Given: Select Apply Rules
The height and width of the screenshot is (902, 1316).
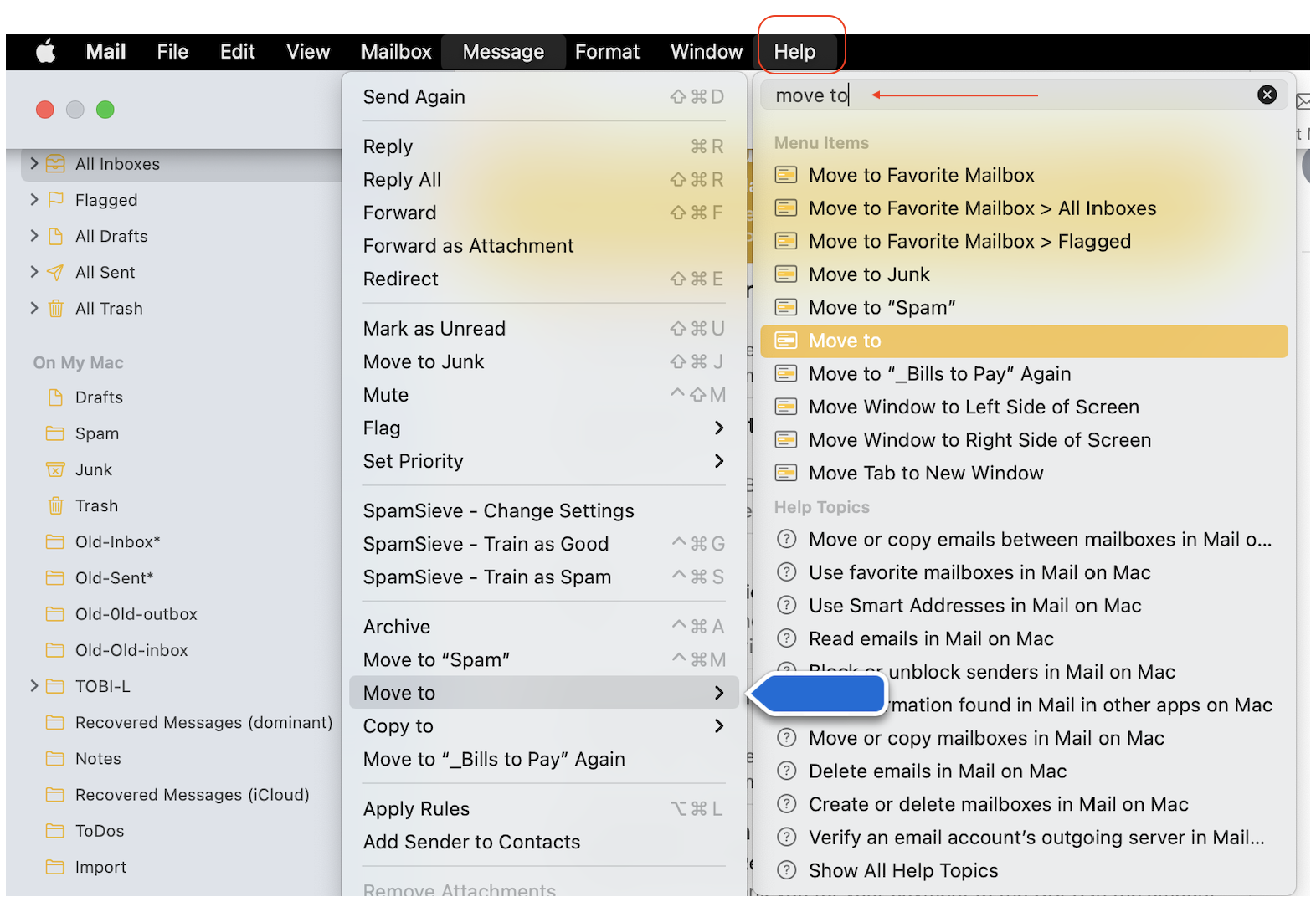Looking at the screenshot, I should [544, 808].
